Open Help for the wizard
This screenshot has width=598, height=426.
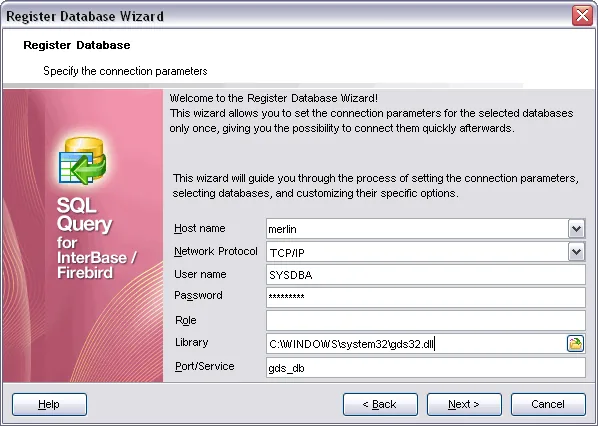50,404
